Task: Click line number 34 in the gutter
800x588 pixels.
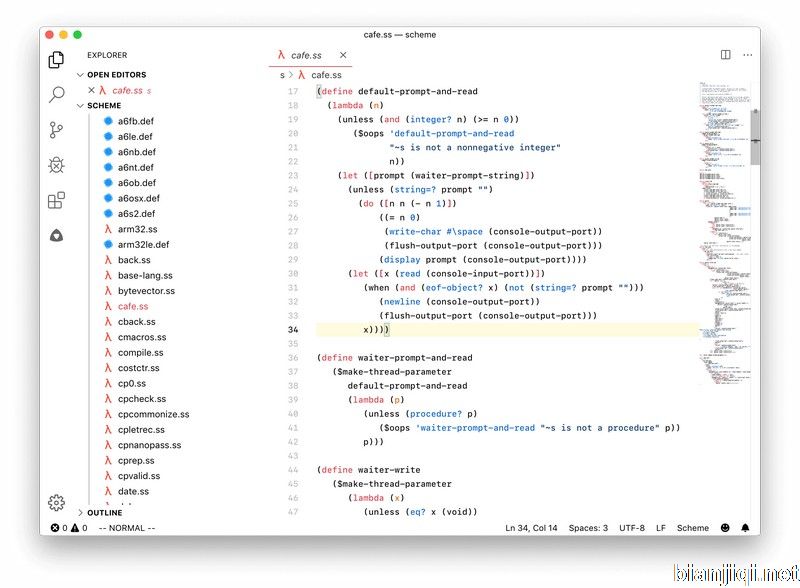Action: pos(293,330)
